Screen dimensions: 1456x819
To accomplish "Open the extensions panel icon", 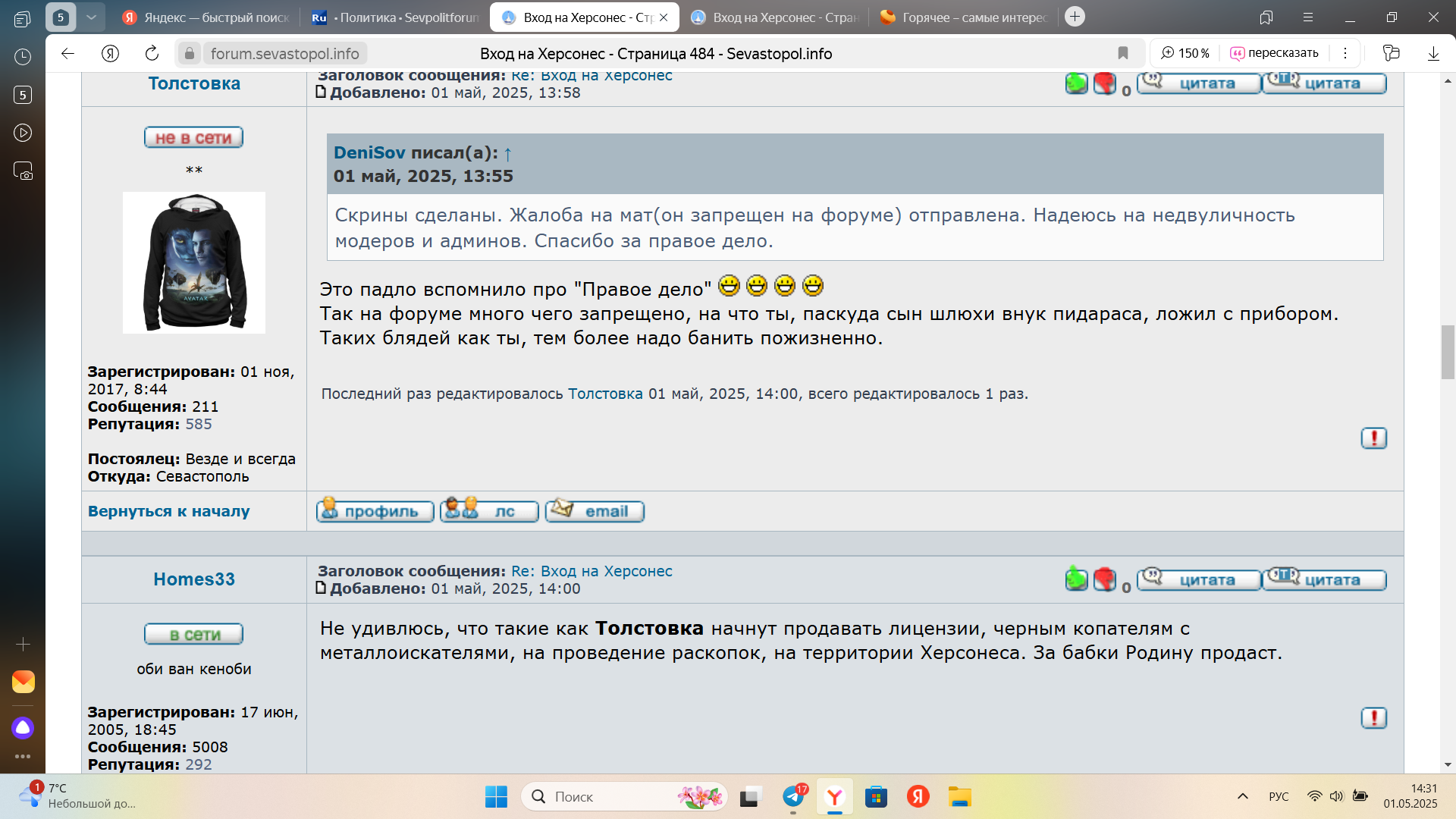I will point(1391,53).
